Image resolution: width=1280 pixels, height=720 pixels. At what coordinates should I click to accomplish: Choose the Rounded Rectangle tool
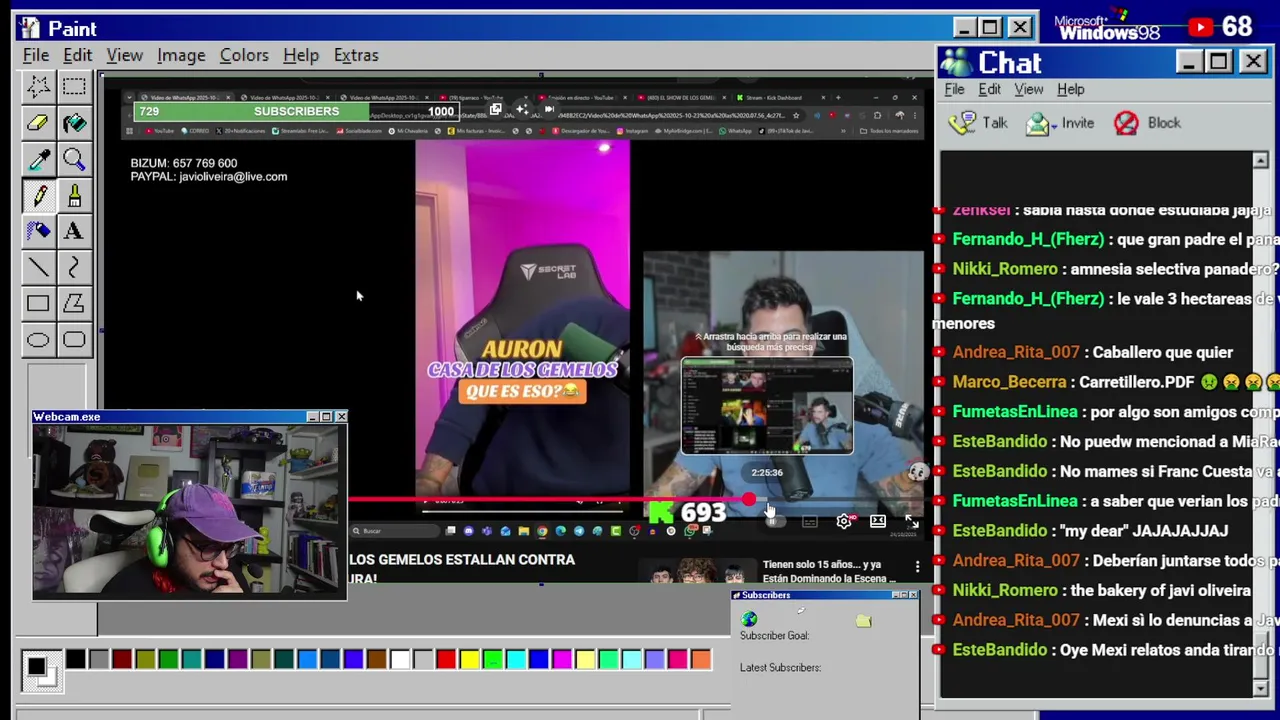point(74,339)
